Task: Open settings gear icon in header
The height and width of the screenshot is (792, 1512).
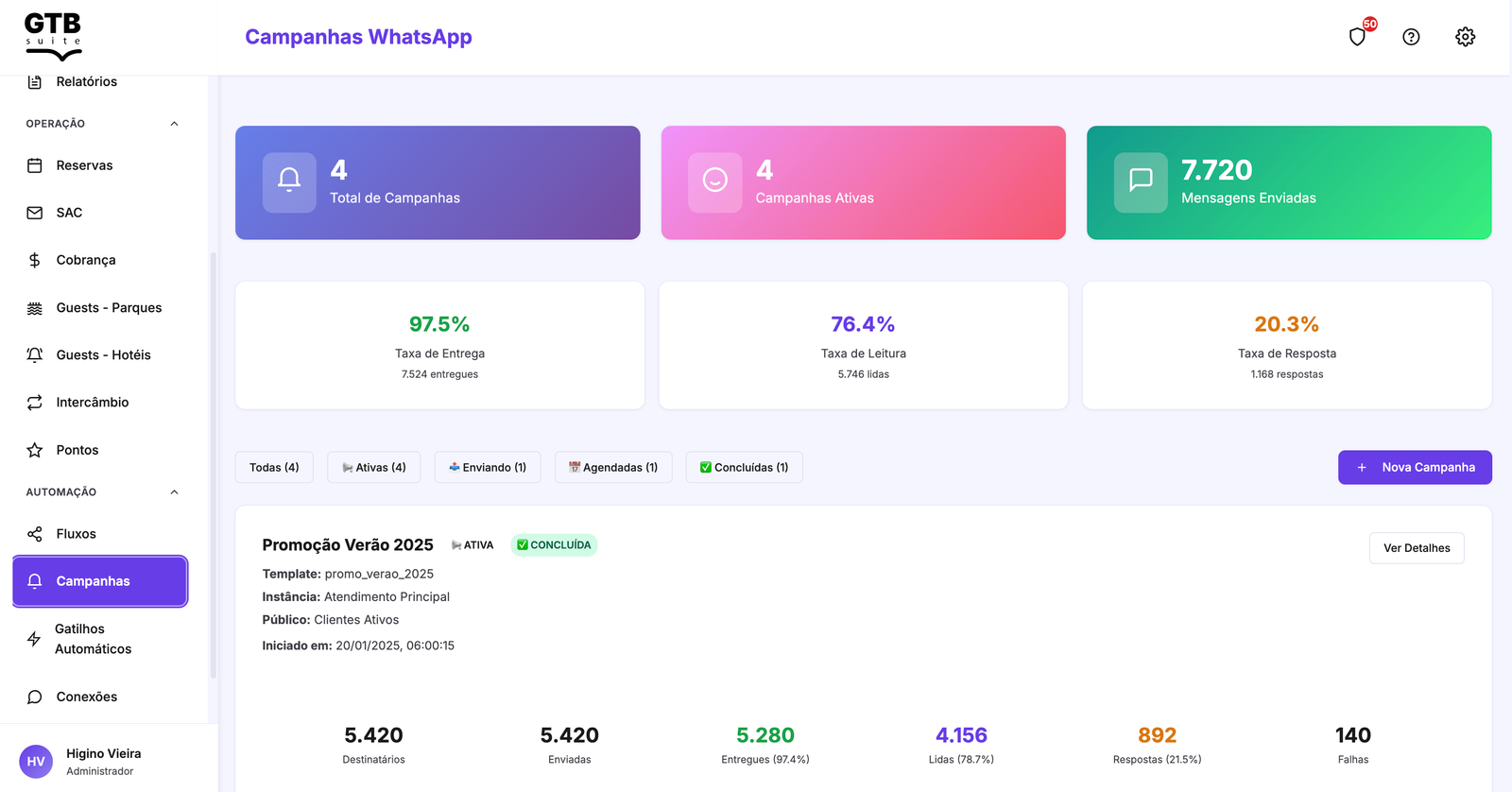Action: pos(1465,37)
